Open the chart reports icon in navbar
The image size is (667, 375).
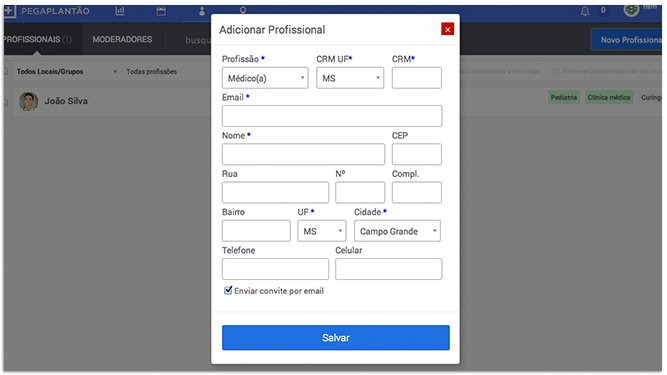120,11
